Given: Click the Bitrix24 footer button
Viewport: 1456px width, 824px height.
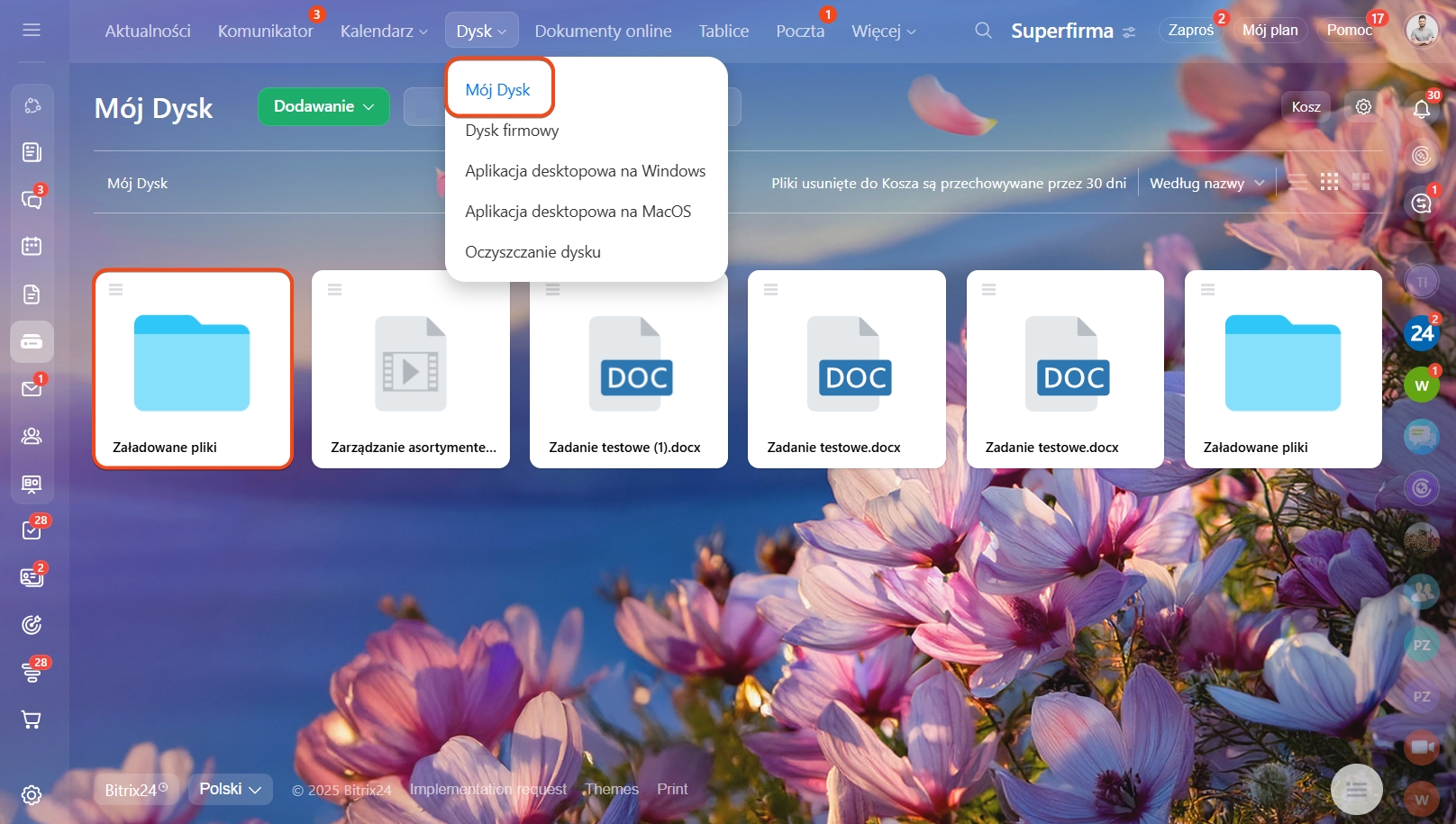Looking at the screenshot, I should click(x=136, y=790).
